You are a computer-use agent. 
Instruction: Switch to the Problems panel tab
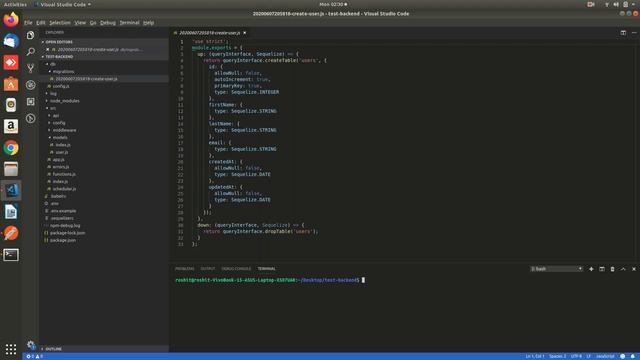click(184, 269)
